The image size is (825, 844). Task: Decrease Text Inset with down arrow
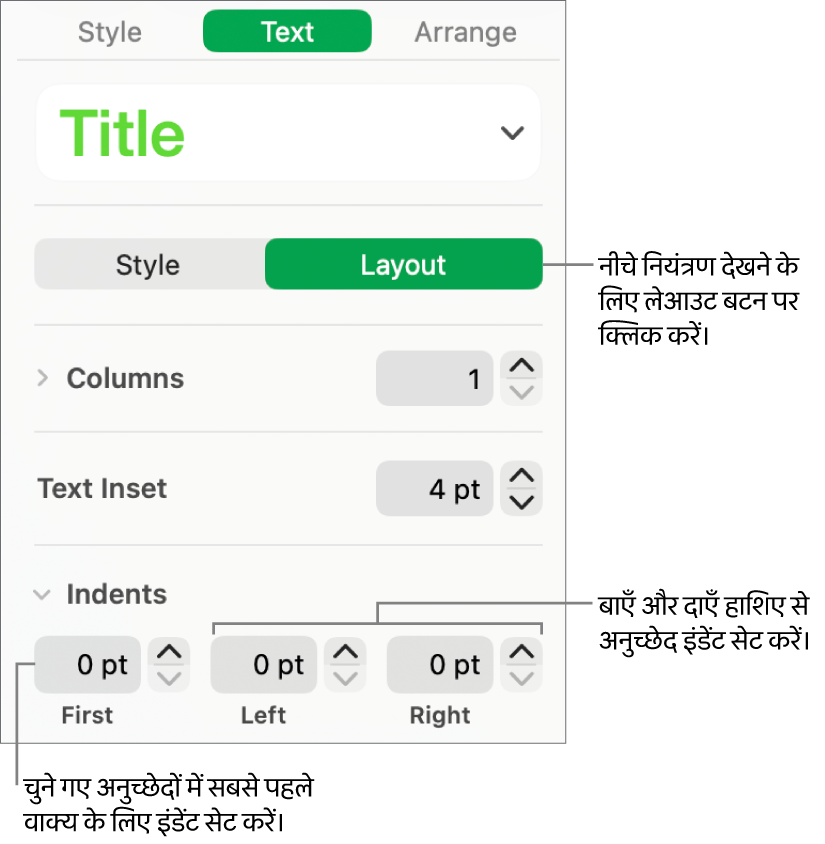[521, 501]
